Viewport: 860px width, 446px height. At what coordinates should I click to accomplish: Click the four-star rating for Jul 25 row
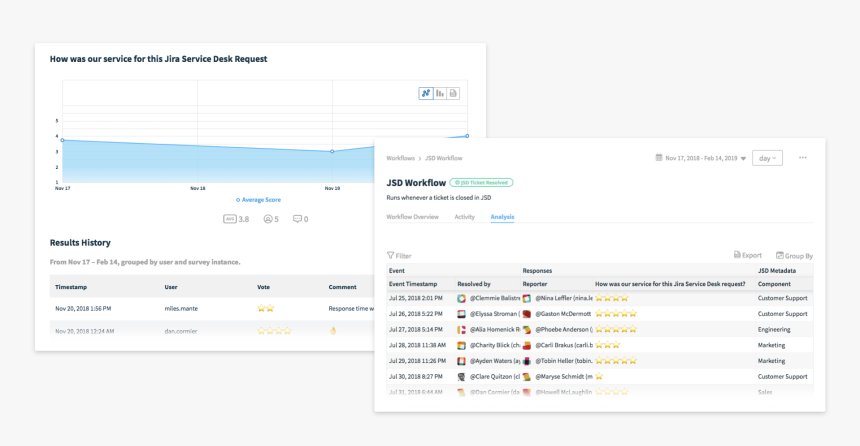(x=612, y=298)
